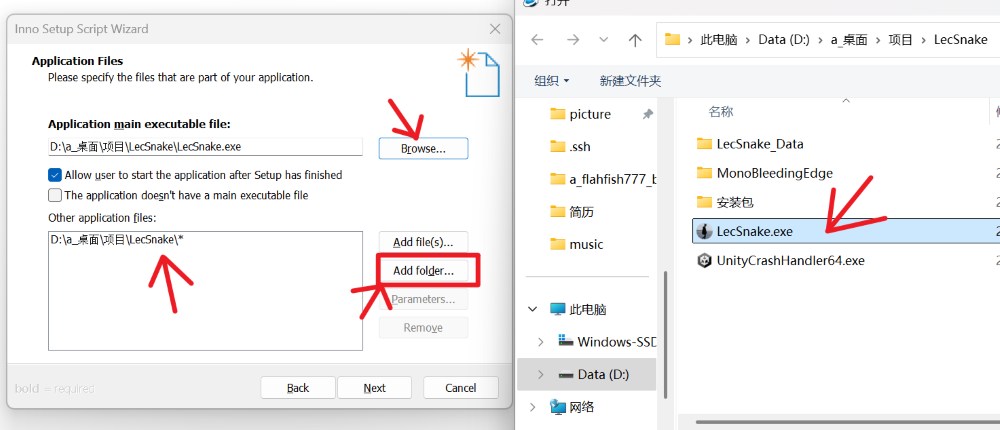This screenshot has width=1000, height=430.
Task: Click the pin icon next to picture
Action: tap(647, 114)
